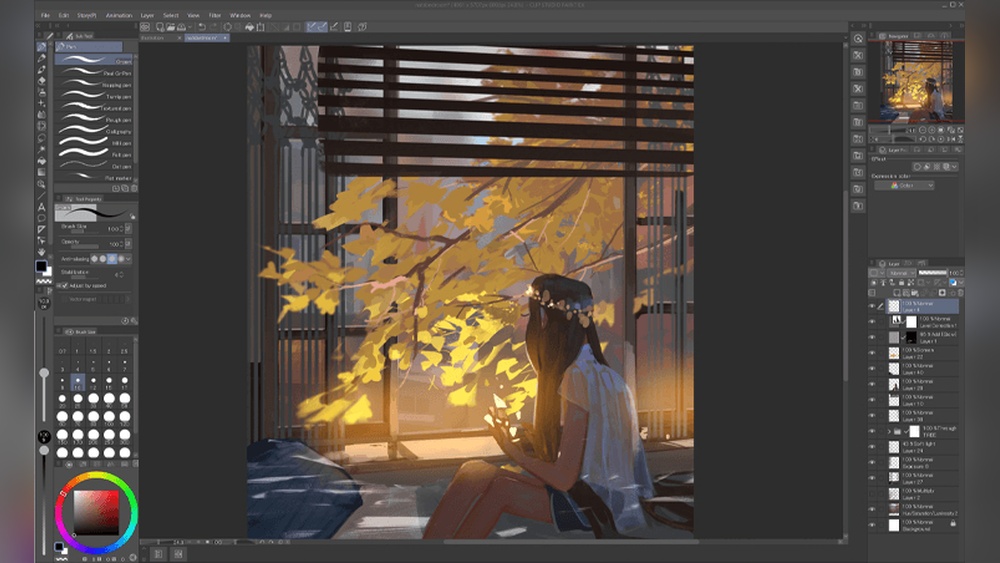
Task: Click the Redo icon in the command bar
Action: pyautogui.click(x=214, y=27)
